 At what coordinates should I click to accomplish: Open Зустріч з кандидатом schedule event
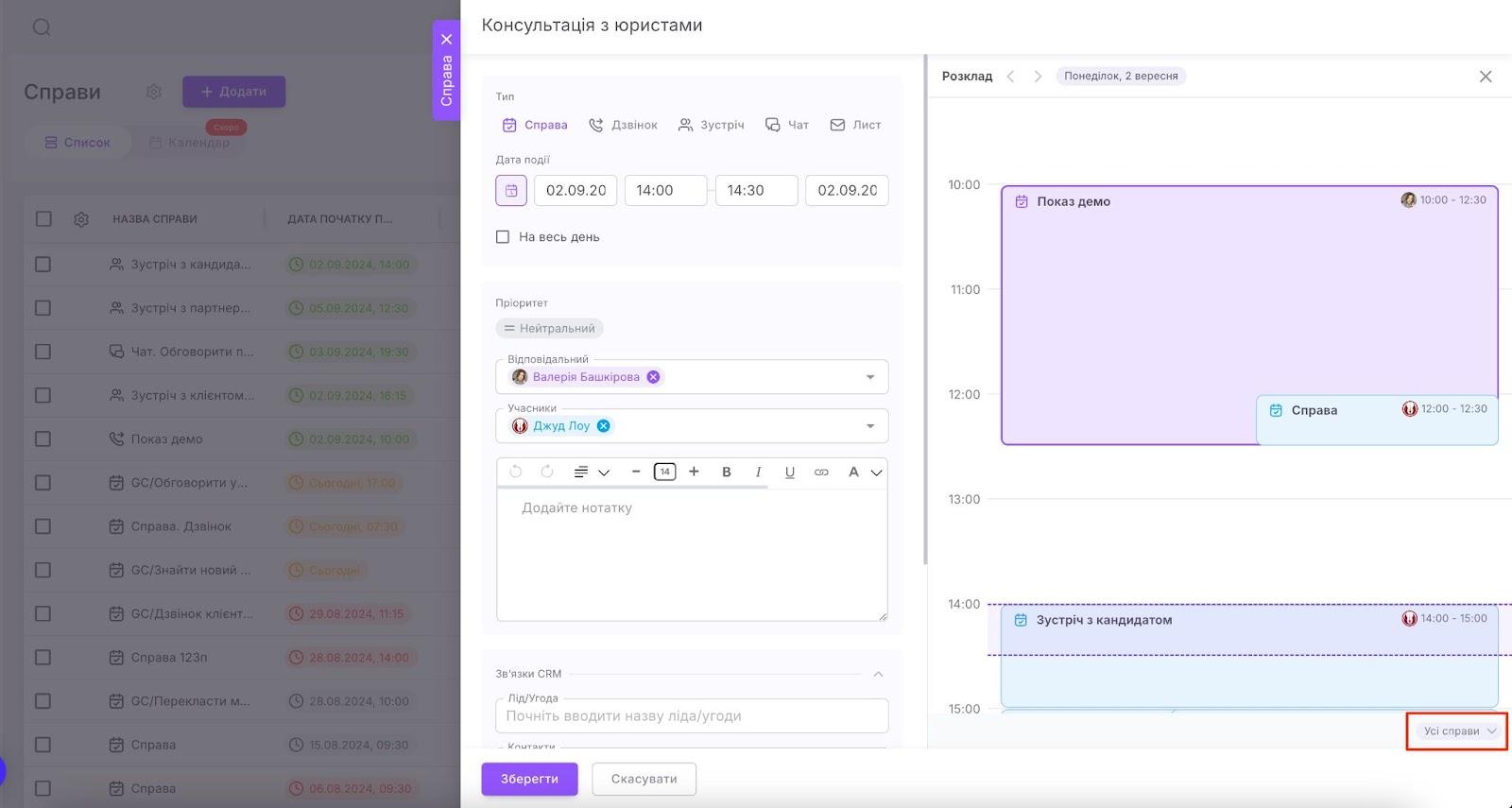pyautogui.click(x=1249, y=655)
